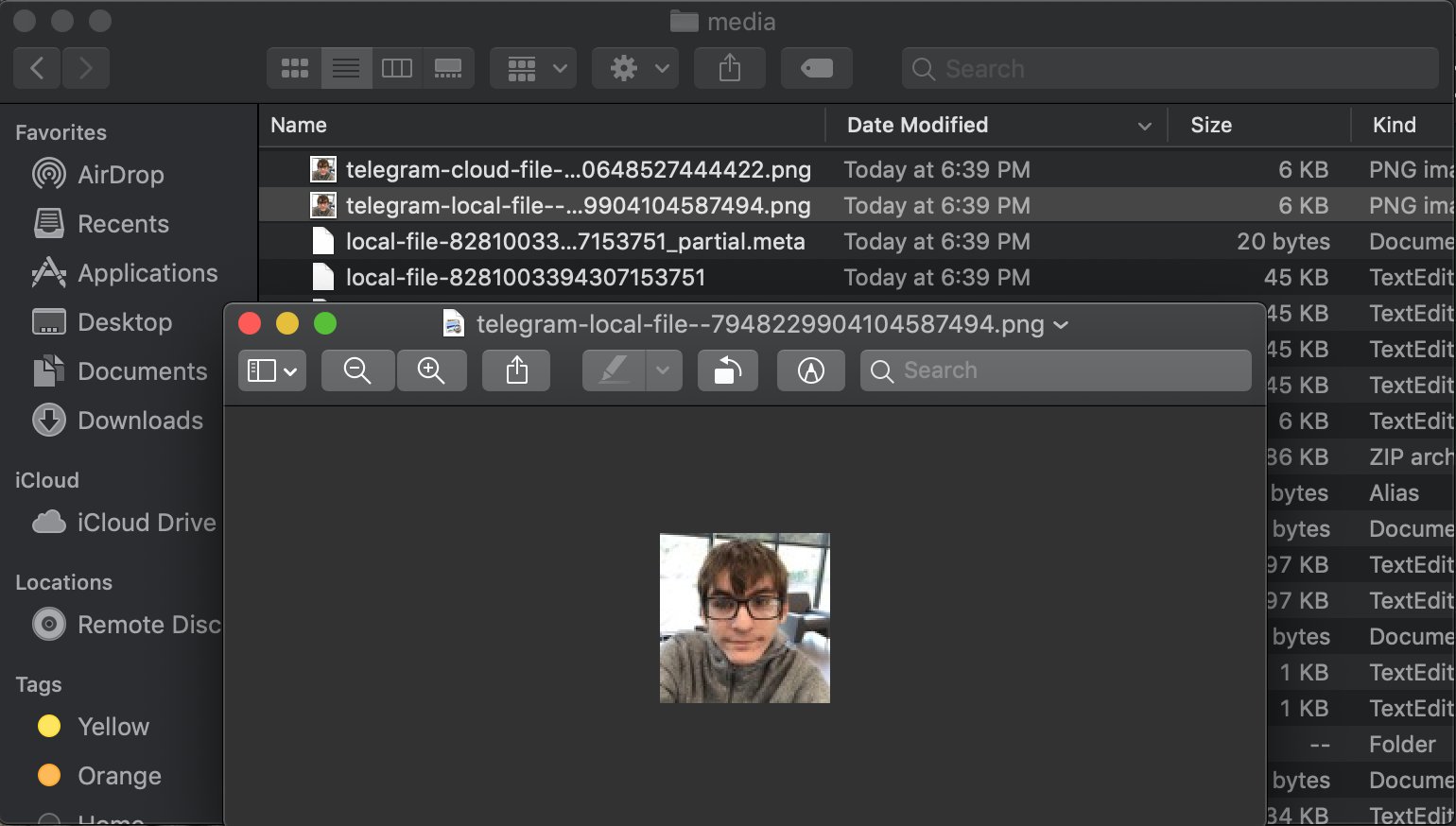Focus the Preview search field

[x=1056, y=370]
